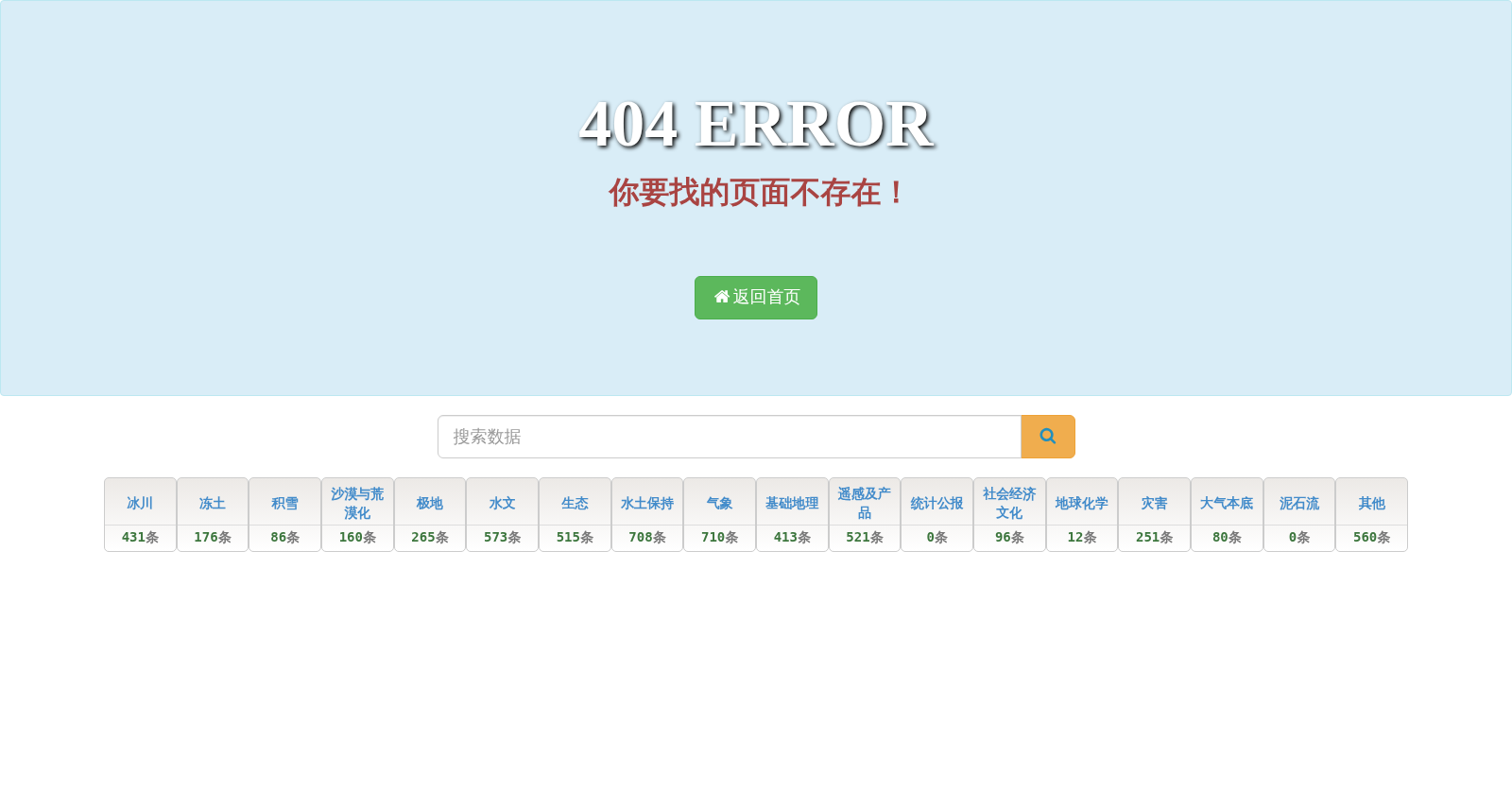Open the 其他 category link
Viewport: 1512px width, 810px height.
point(1371,503)
